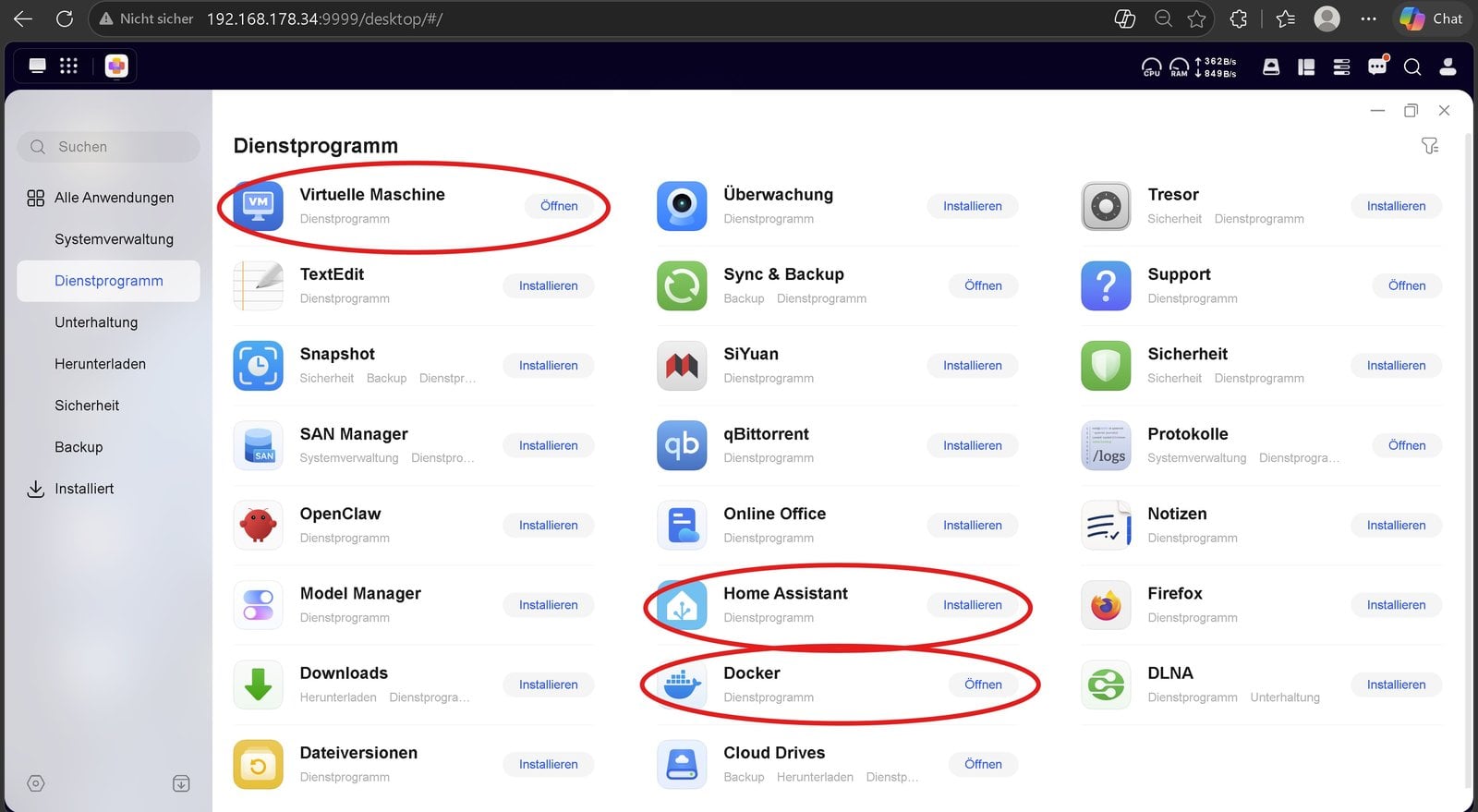Click the Protokolle logs icon

1106,445
